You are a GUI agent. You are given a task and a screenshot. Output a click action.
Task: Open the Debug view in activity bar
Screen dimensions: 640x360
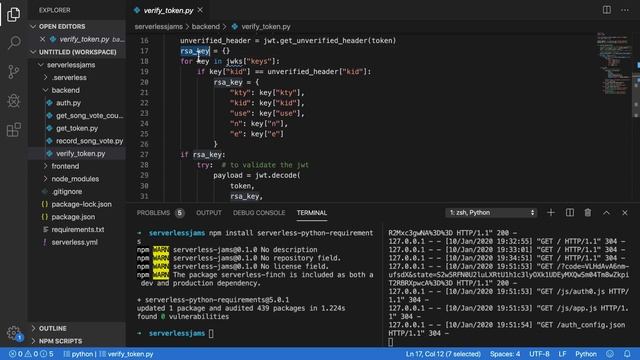pos(13,101)
